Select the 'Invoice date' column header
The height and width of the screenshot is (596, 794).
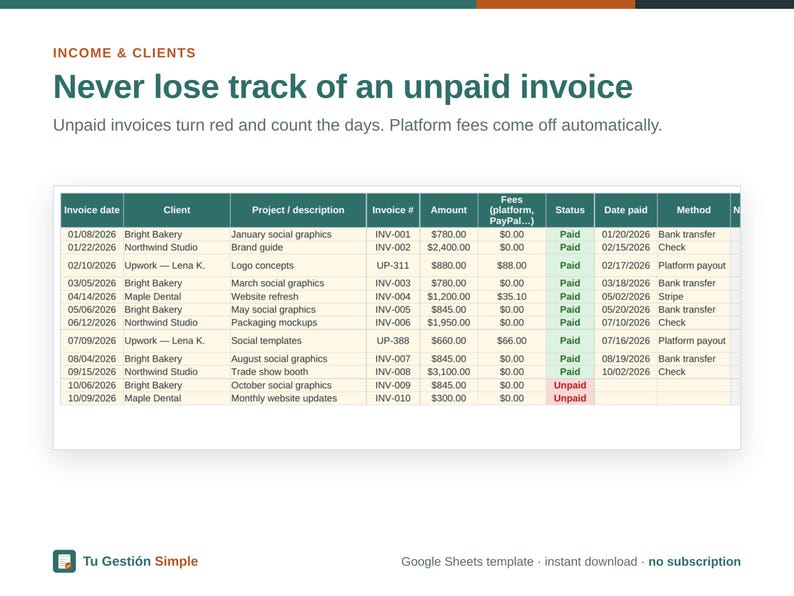click(92, 210)
